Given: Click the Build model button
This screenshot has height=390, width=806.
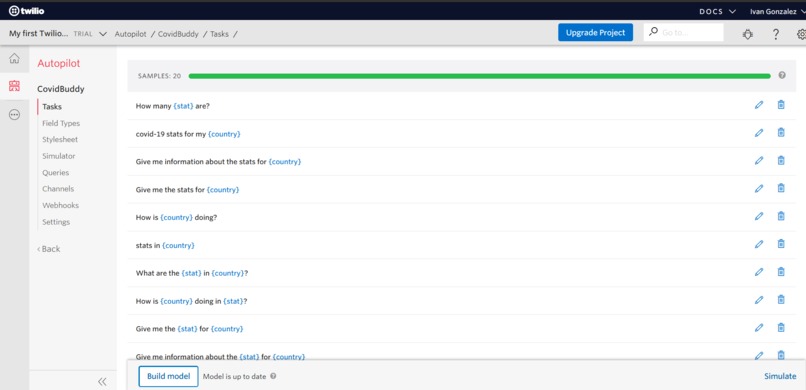Looking at the screenshot, I should (168, 376).
